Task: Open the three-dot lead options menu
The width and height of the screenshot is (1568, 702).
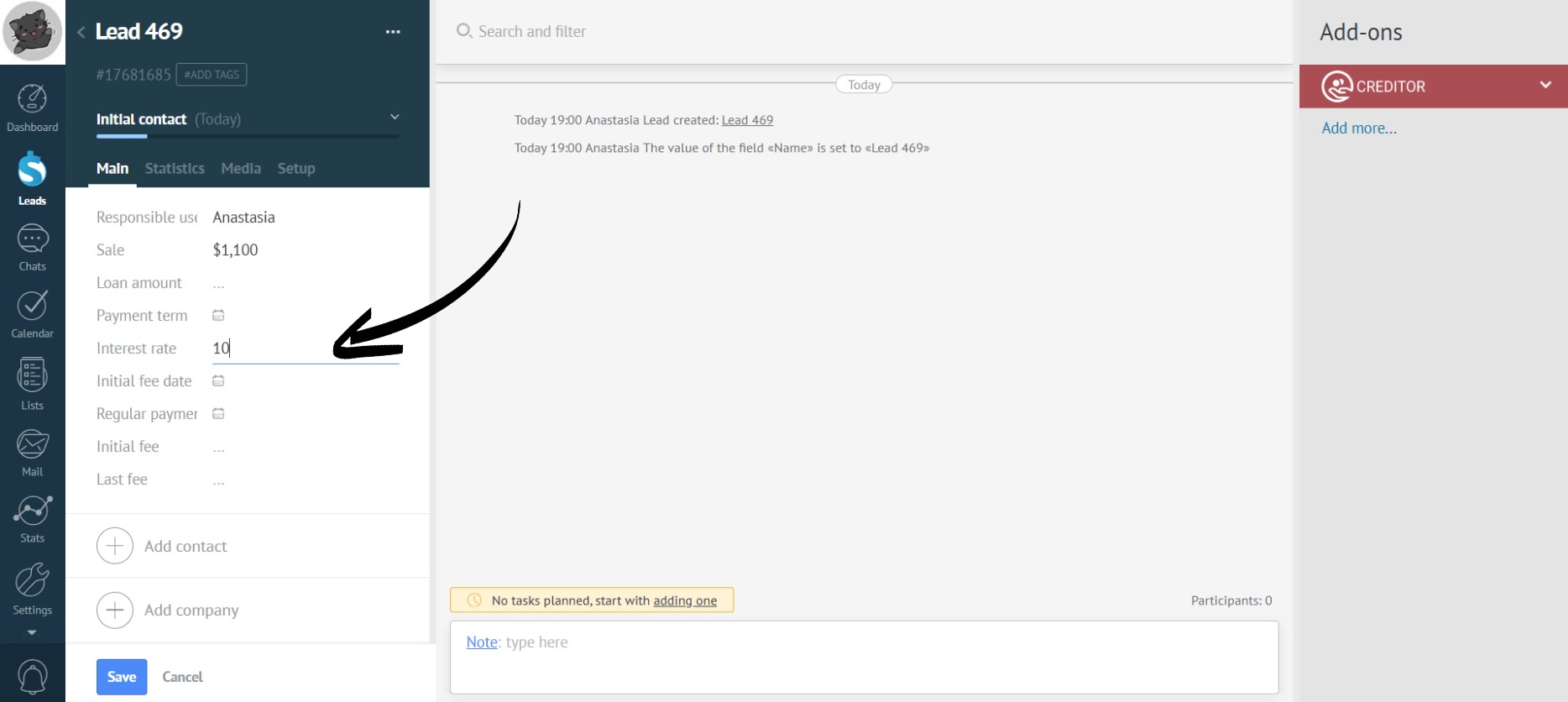Action: (x=393, y=32)
